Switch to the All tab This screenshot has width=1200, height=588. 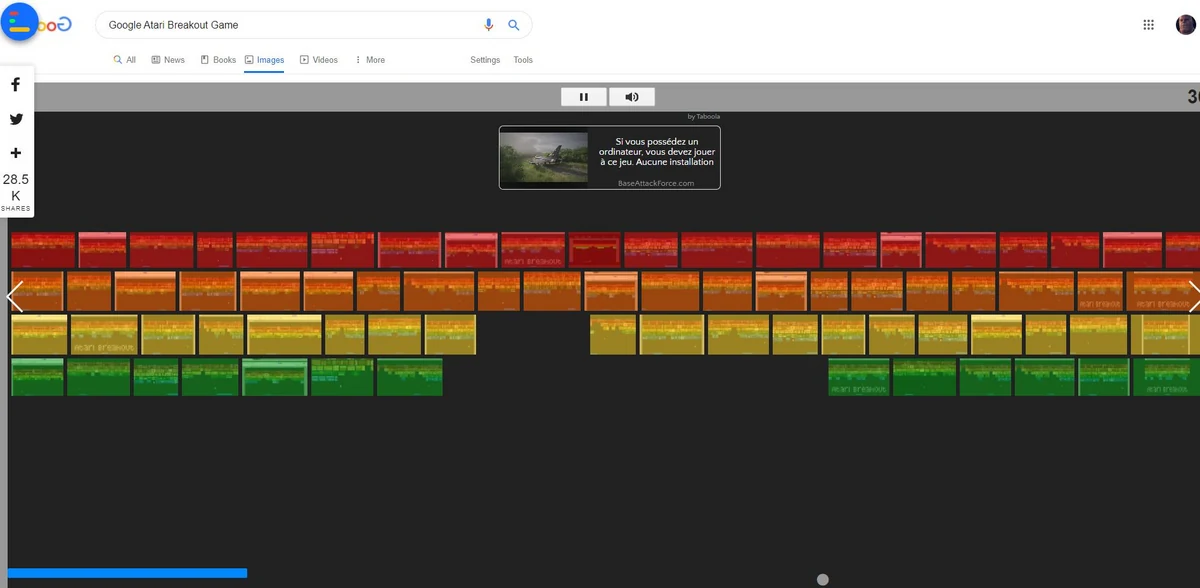coord(125,60)
